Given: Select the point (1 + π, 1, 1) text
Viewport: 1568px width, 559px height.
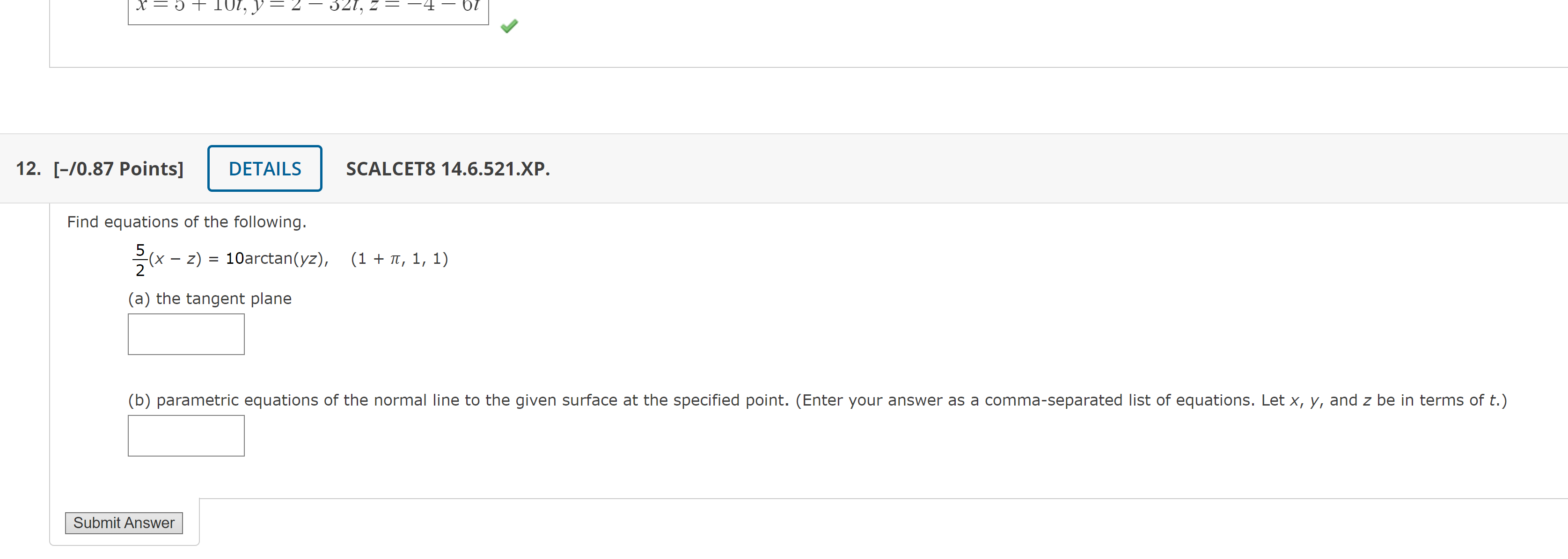Looking at the screenshot, I should point(399,259).
